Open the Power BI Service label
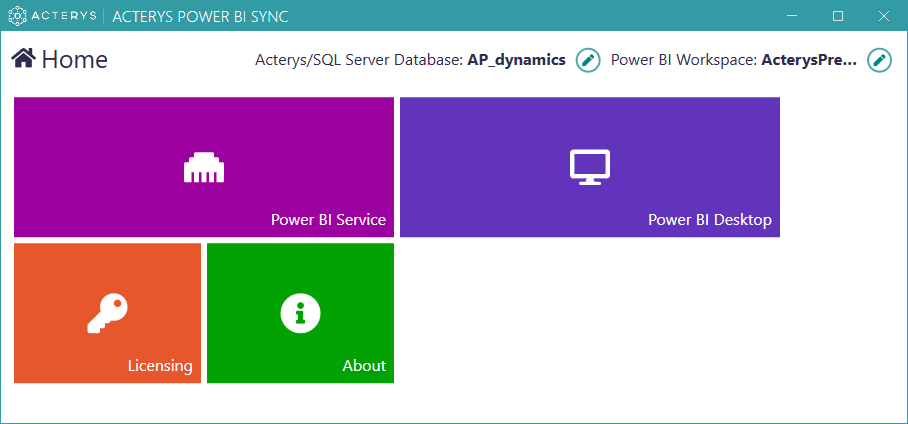The image size is (908, 424). pyautogui.click(x=328, y=220)
